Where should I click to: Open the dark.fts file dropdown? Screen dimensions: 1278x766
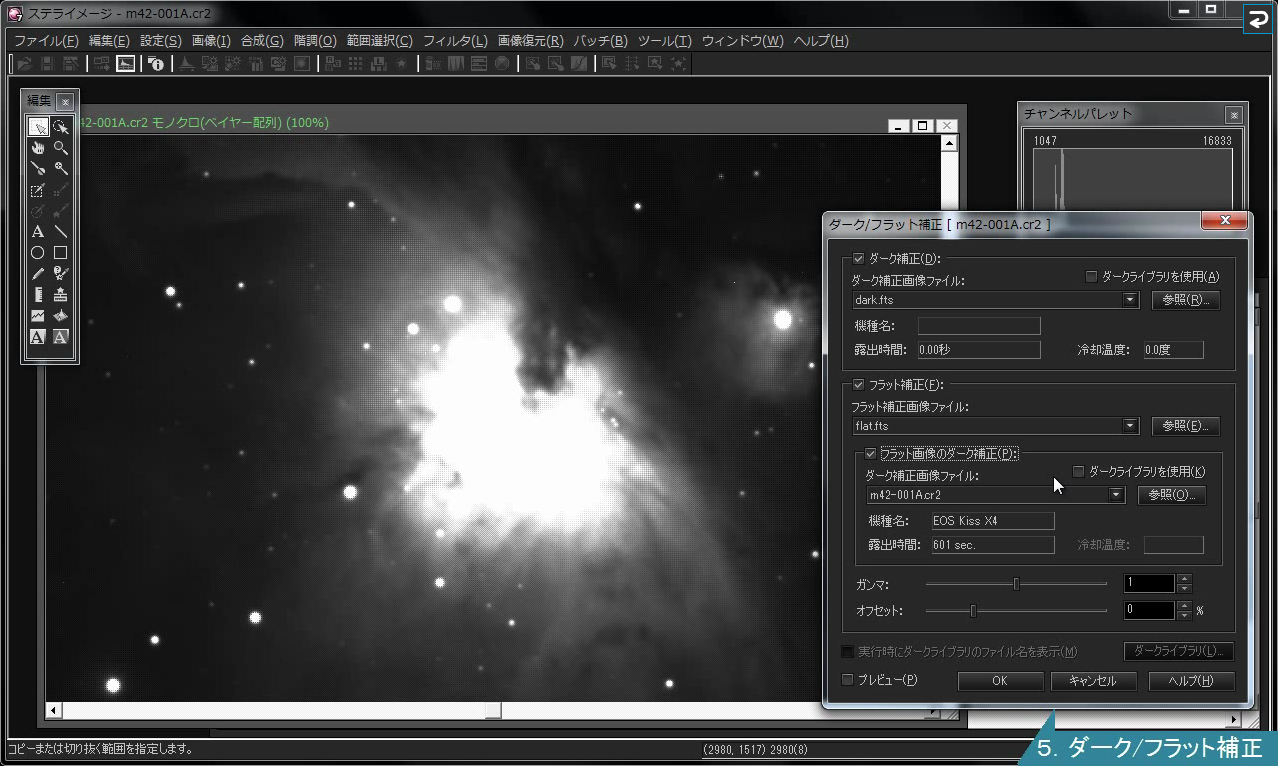[x=1131, y=300]
